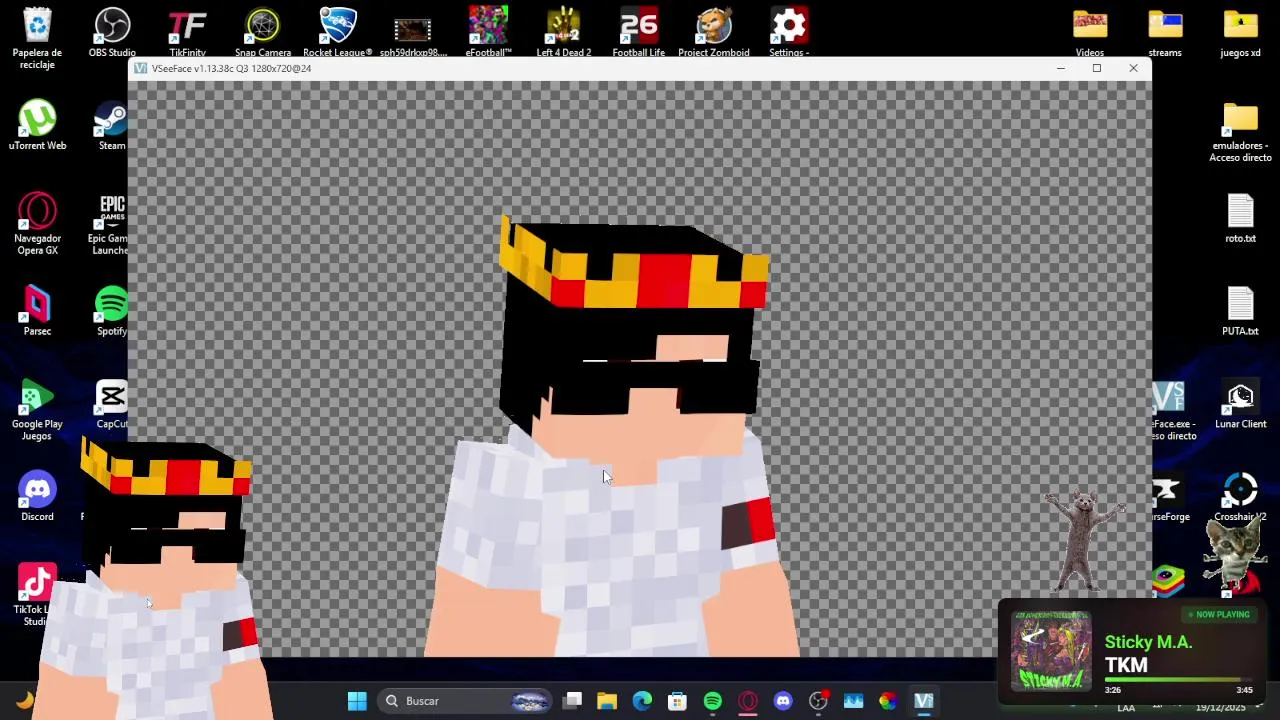Open the eFootball desktop icon
The height and width of the screenshot is (720, 1280).
(488, 33)
